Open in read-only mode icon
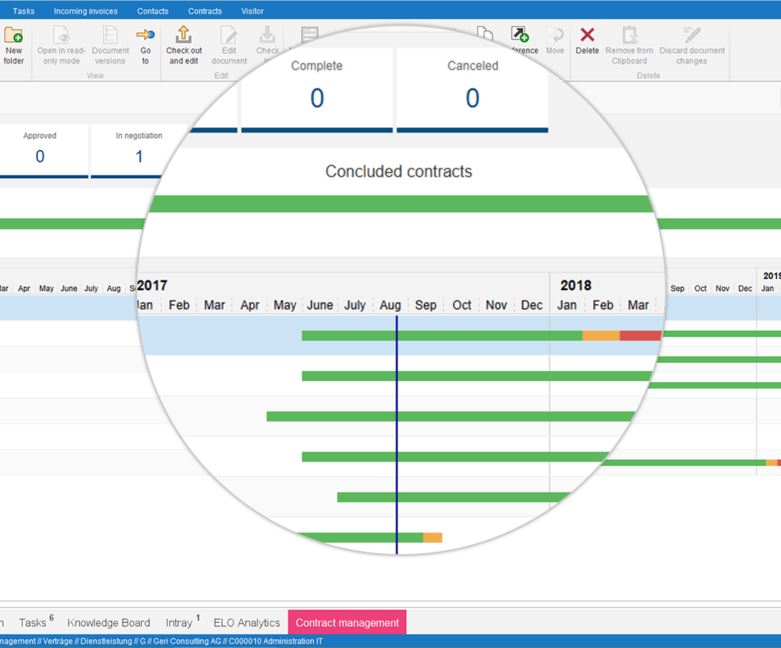The height and width of the screenshot is (648, 781). [61, 35]
